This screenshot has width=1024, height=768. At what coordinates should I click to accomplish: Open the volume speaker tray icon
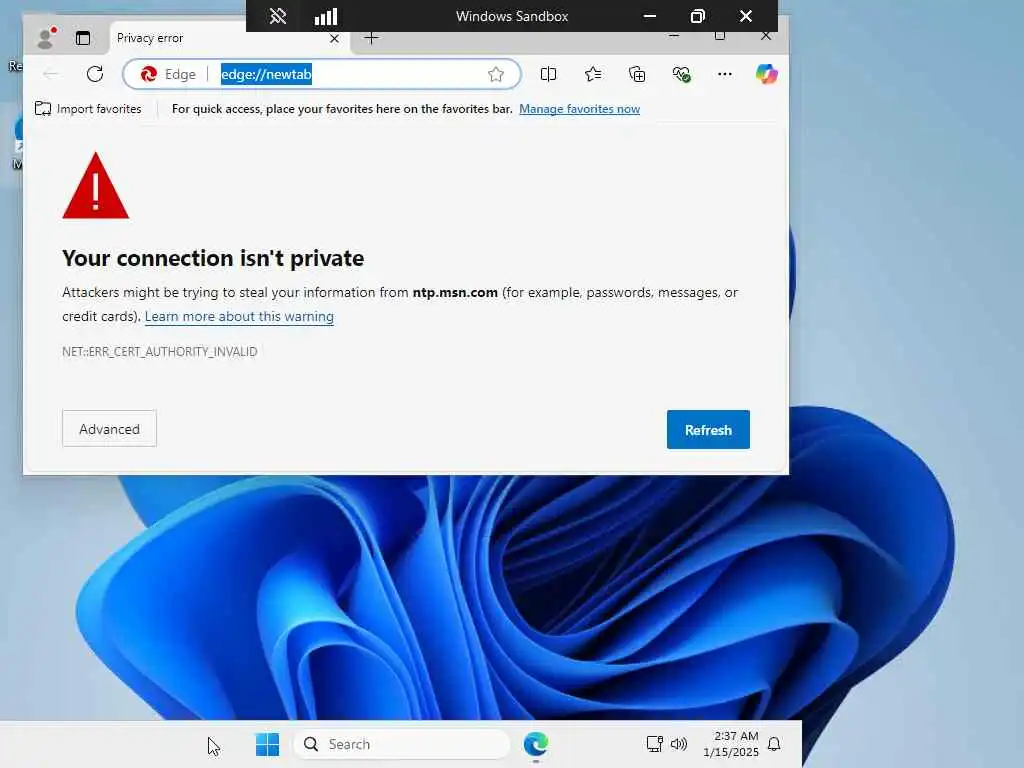679,744
